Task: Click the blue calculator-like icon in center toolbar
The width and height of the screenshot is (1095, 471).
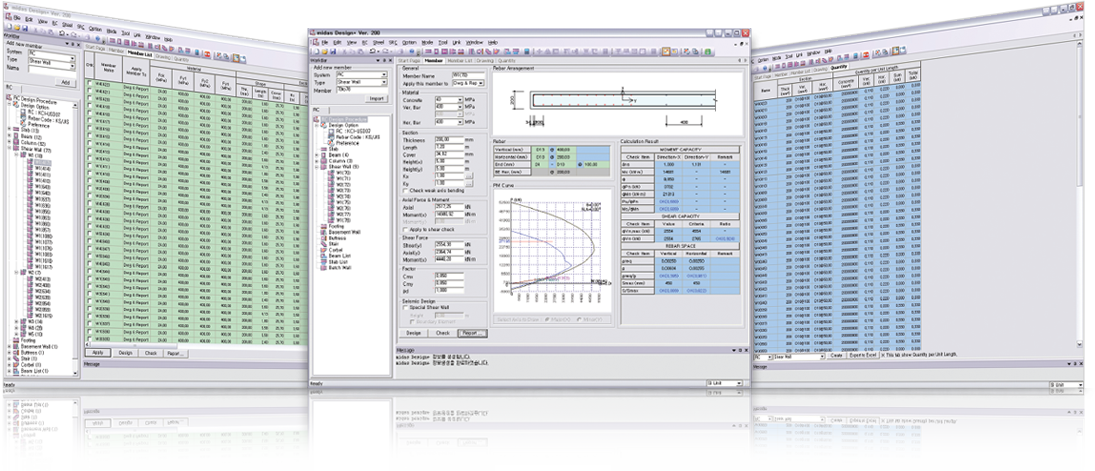Action: click(527, 51)
